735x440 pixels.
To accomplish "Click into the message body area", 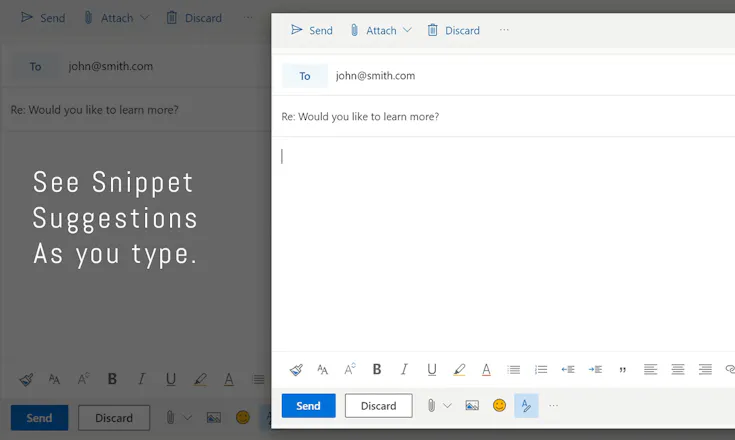I will pos(503,244).
